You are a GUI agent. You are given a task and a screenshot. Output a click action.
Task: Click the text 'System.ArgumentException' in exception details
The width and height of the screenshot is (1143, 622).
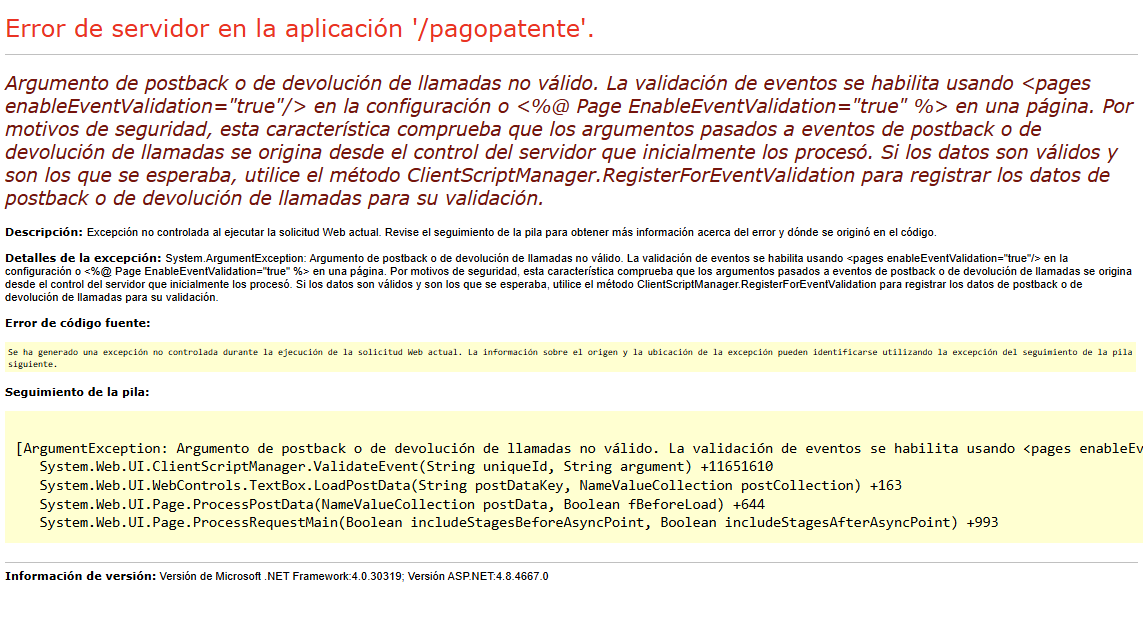pos(235,258)
